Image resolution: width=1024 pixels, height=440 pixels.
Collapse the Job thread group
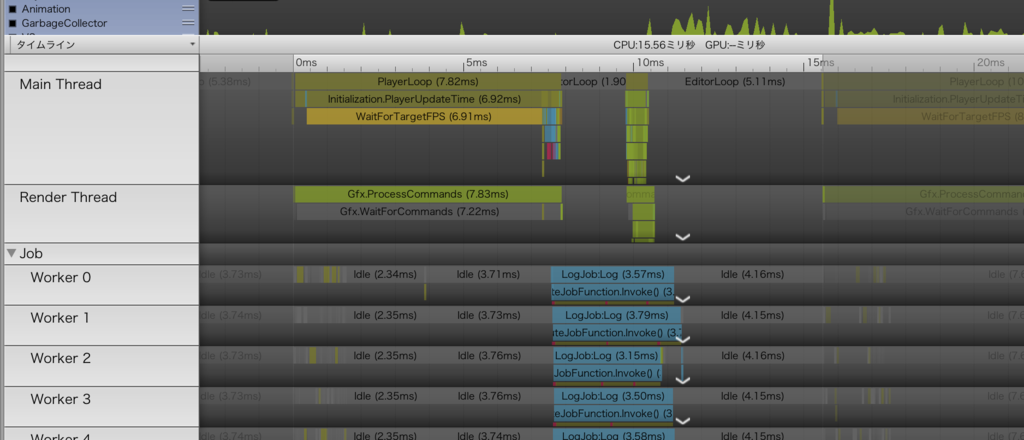coord(11,253)
